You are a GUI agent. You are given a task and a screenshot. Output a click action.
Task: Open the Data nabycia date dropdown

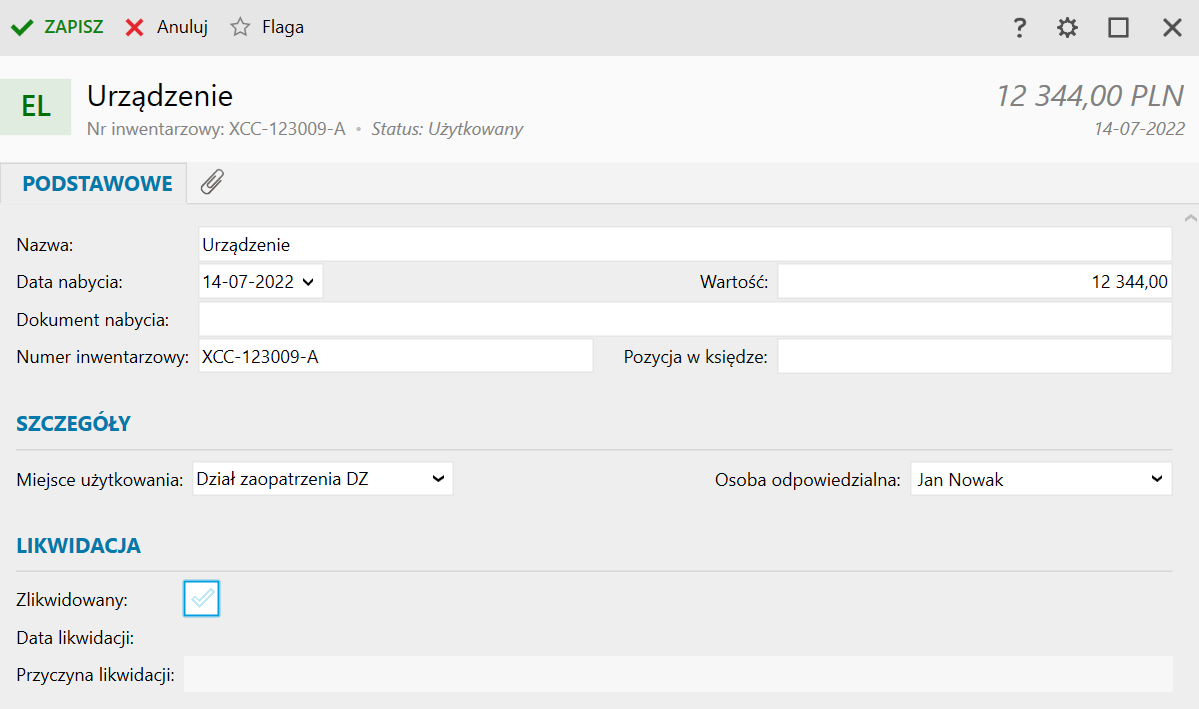[306, 282]
